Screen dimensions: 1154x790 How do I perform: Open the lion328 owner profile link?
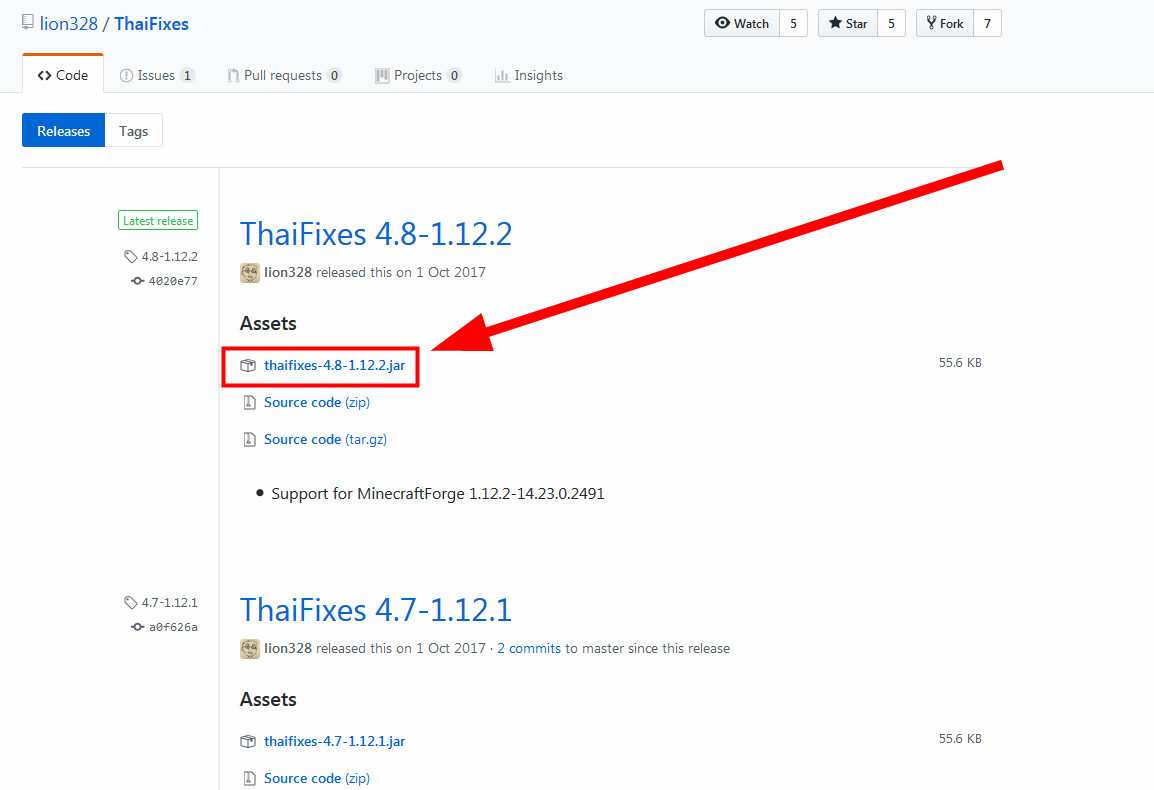[x=68, y=23]
